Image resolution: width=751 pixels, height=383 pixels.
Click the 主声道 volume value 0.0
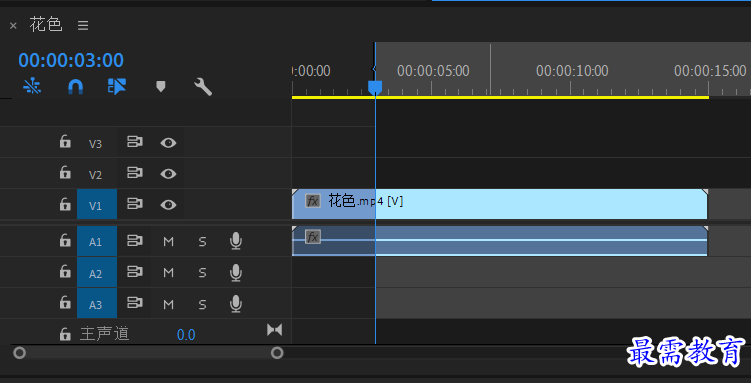tap(186, 335)
